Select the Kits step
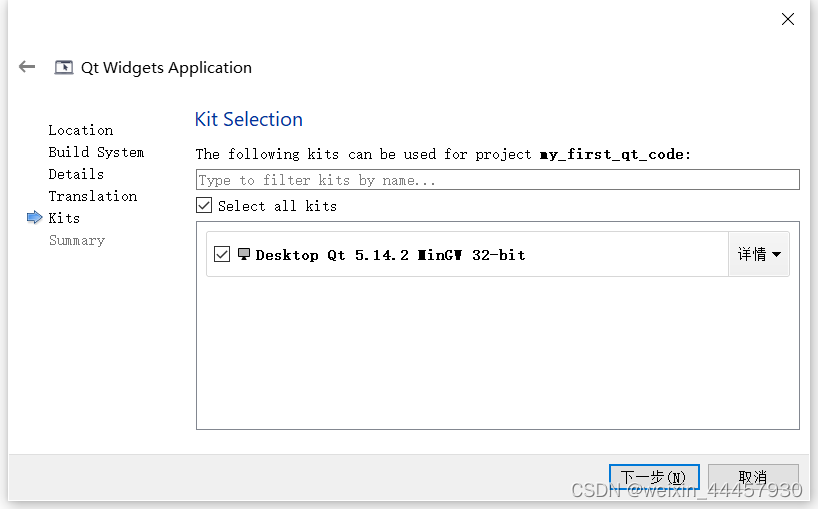818x509 pixels. [x=64, y=218]
